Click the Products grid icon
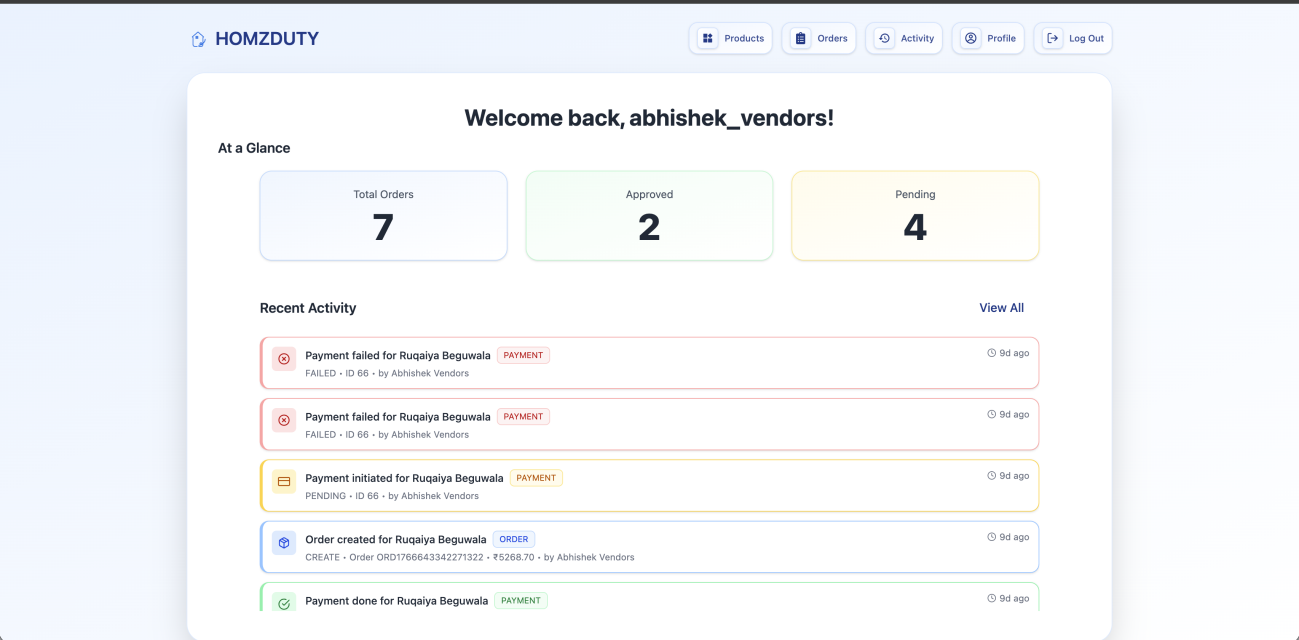Screen dimensions: 1299x640 708,38
